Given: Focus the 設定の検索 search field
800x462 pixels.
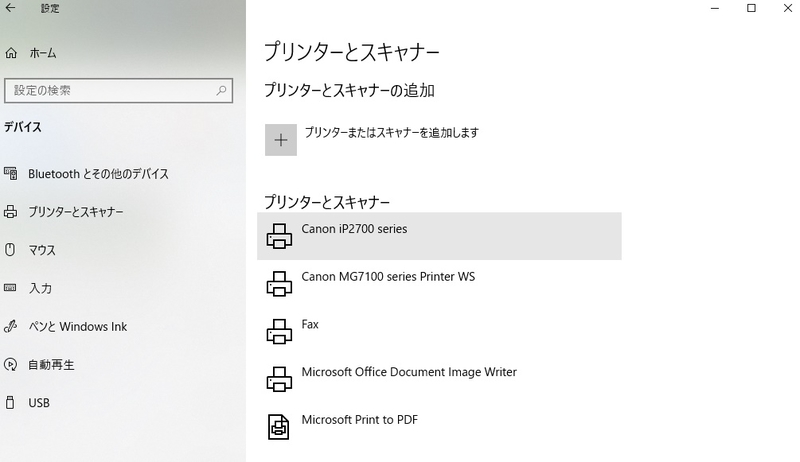Looking at the screenshot, I should [x=118, y=91].
